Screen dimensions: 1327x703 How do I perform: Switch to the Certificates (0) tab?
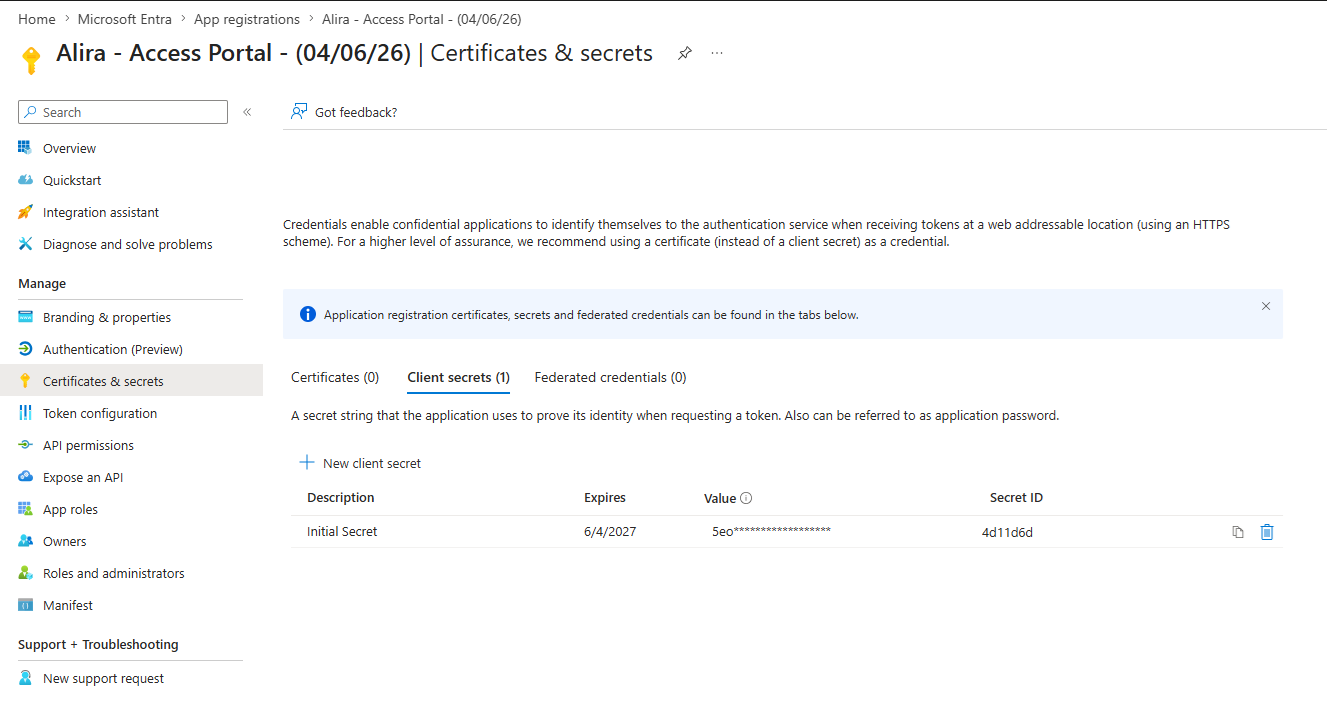[335, 377]
